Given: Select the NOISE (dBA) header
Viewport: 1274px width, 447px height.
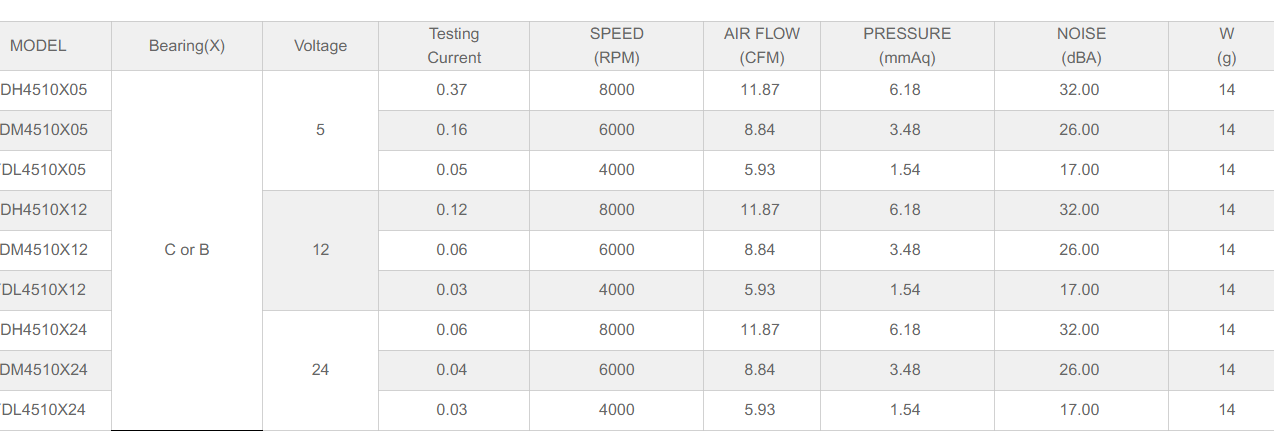Looking at the screenshot, I should click(x=1081, y=46).
